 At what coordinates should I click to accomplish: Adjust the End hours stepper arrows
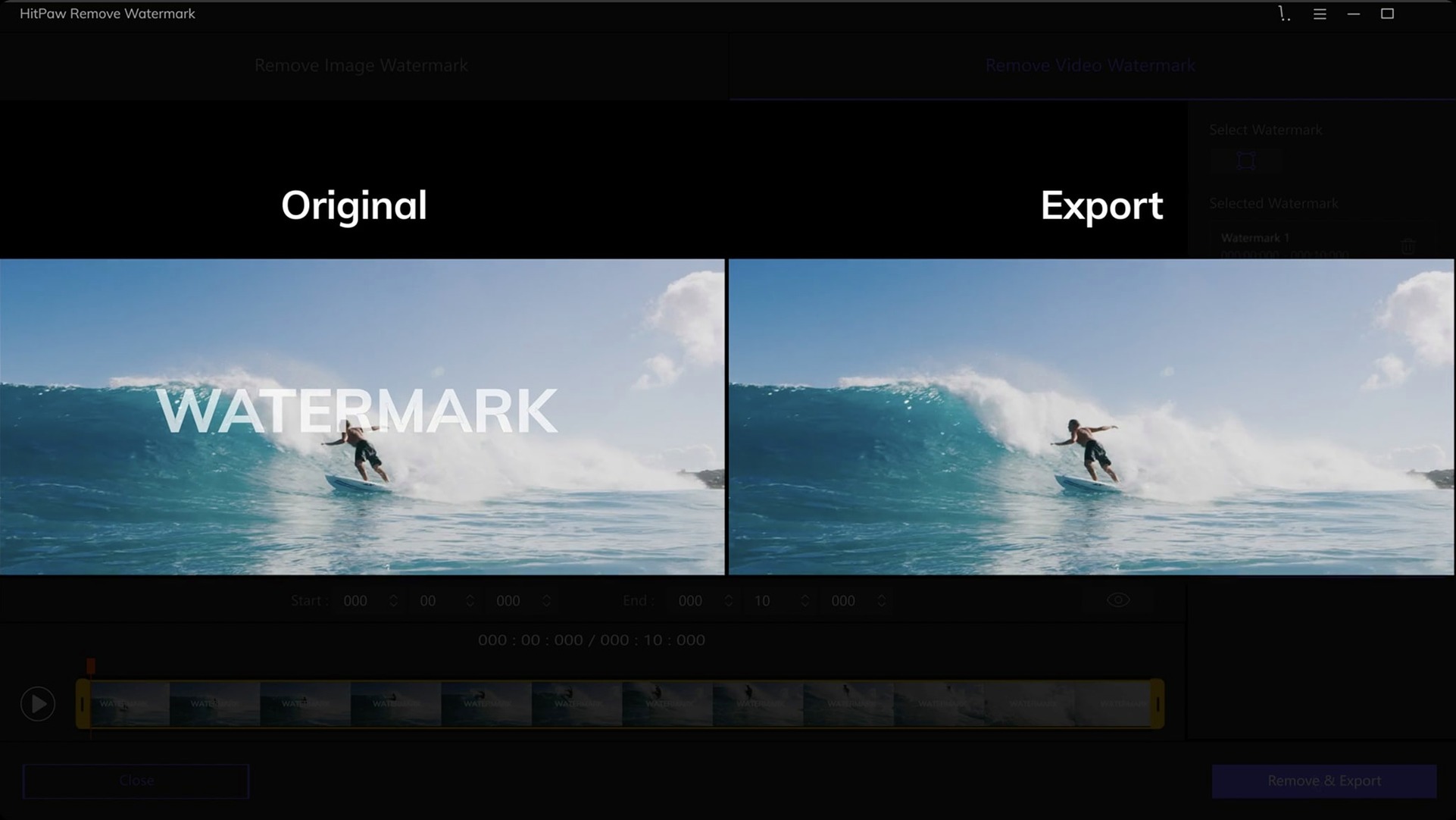[x=728, y=601]
